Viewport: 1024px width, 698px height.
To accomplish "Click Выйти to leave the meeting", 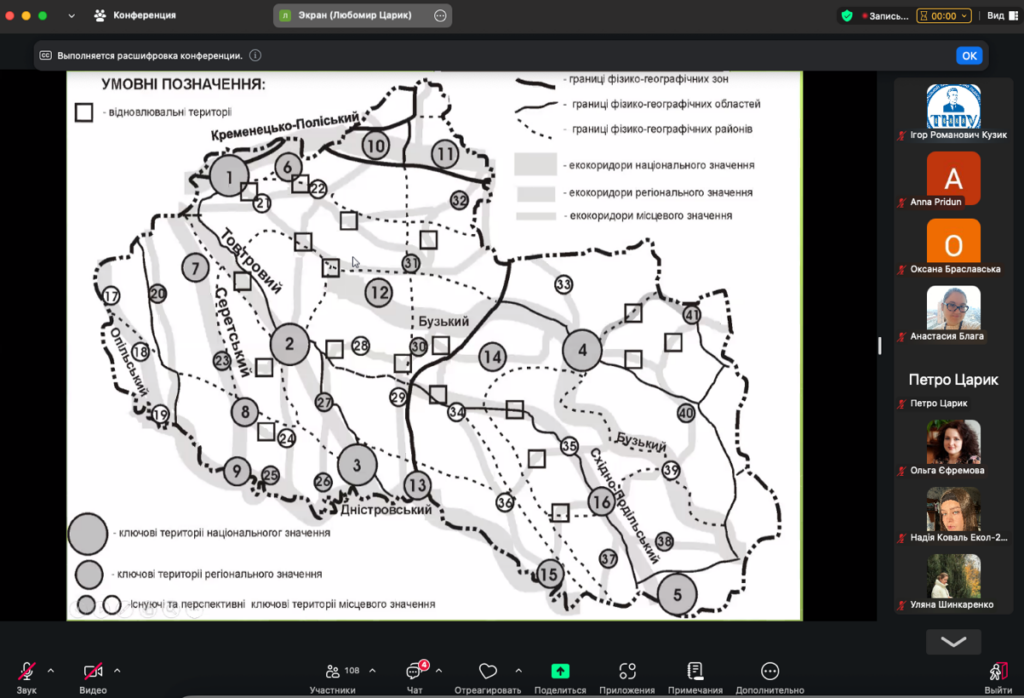I will coord(997,672).
